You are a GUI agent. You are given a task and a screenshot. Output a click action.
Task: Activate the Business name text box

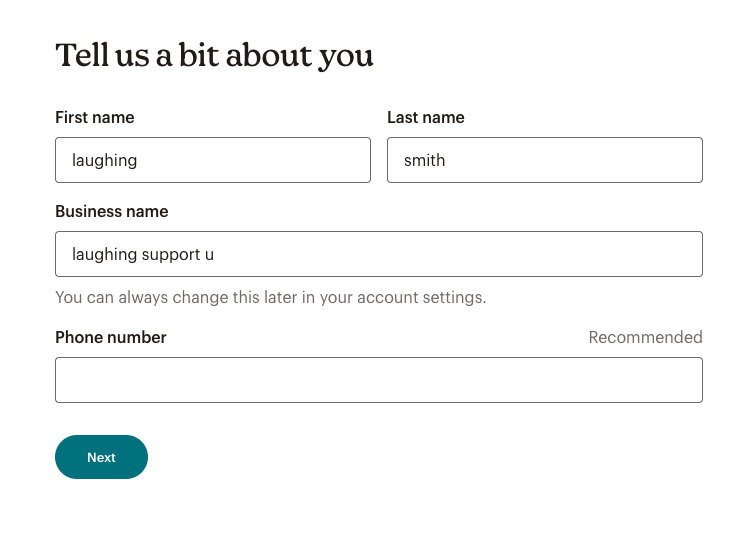379,254
